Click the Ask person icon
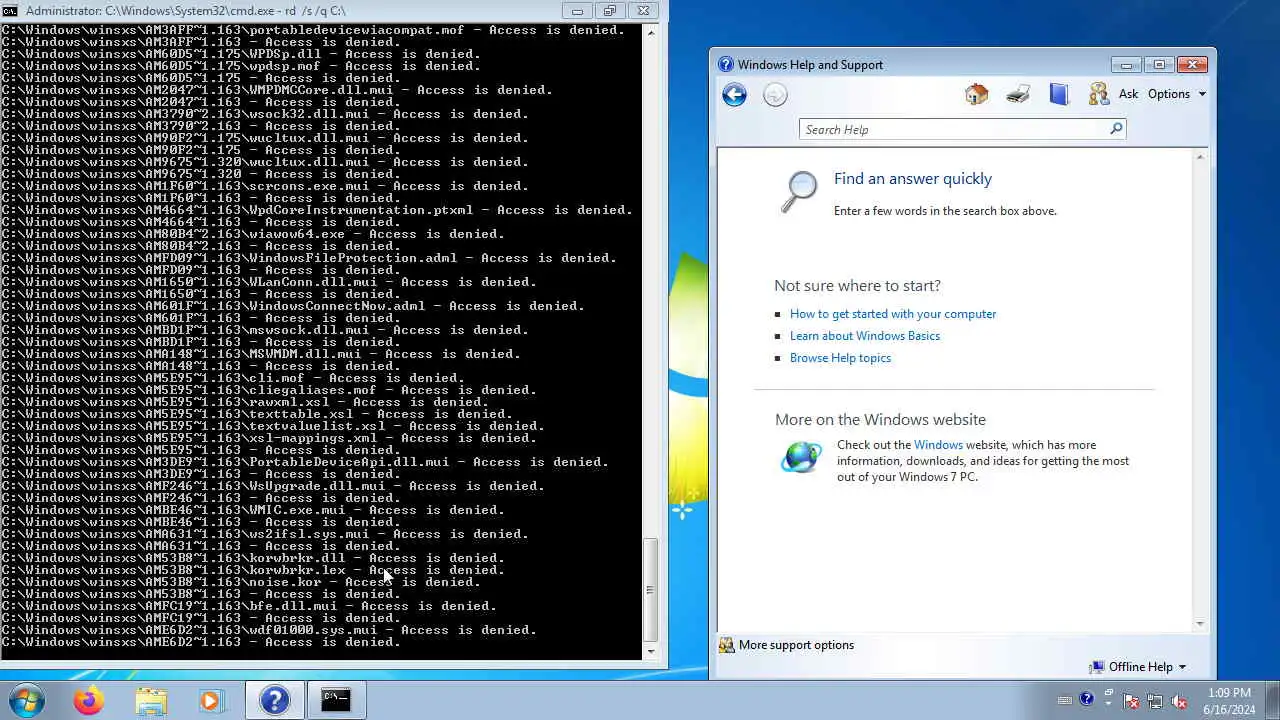 coord(1099,94)
